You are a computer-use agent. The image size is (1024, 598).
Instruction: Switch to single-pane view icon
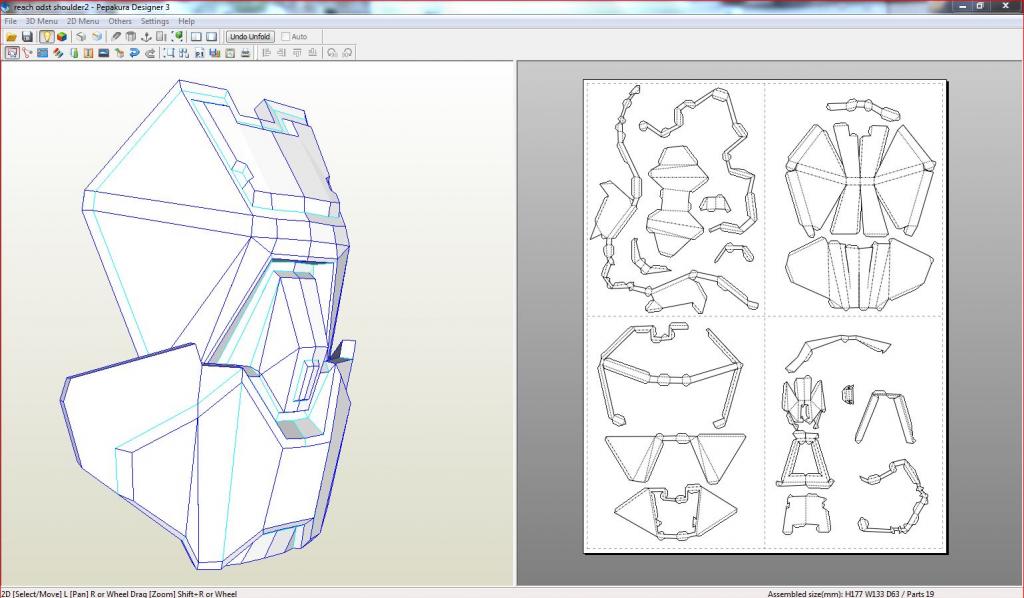pyautogui.click(x=212, y=37)
